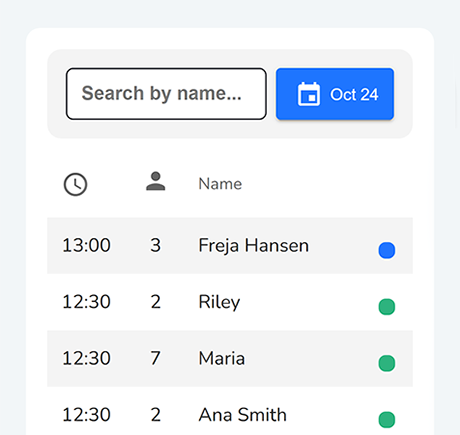Click blue status dot for Freja Hansen
Viewport: 460px width, 435px height.
pyautogui.click(x=387, y=250)
